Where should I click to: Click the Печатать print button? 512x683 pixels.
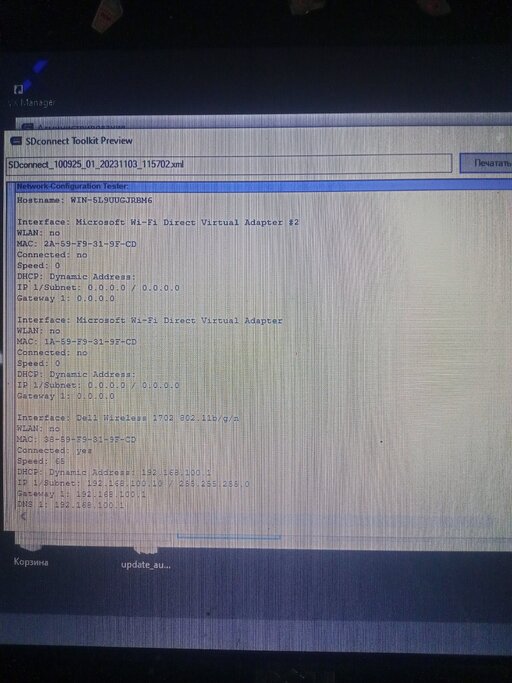click(487, 163)
